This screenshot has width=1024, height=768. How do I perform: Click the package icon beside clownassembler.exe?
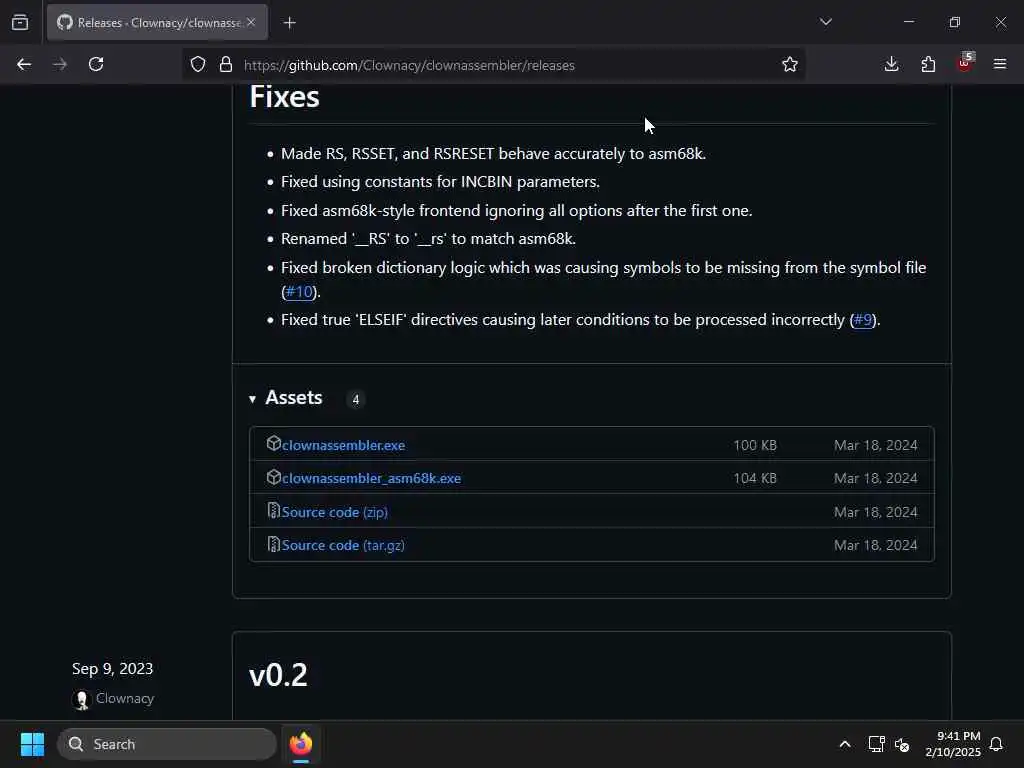tap(273, 443)
